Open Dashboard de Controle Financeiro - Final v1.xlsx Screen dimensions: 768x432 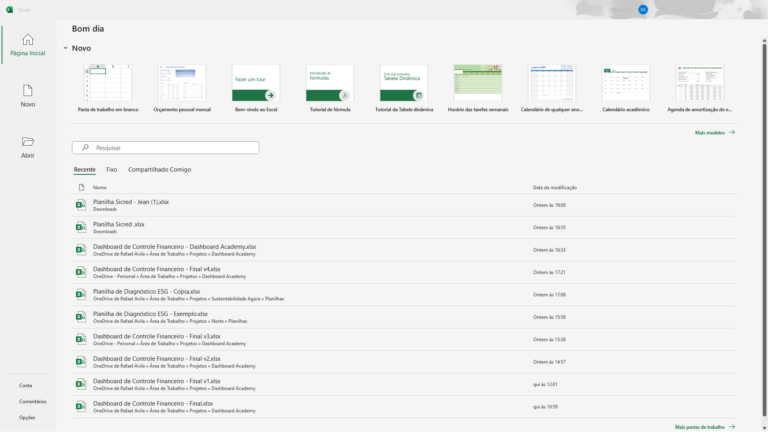tap(404, 384)
